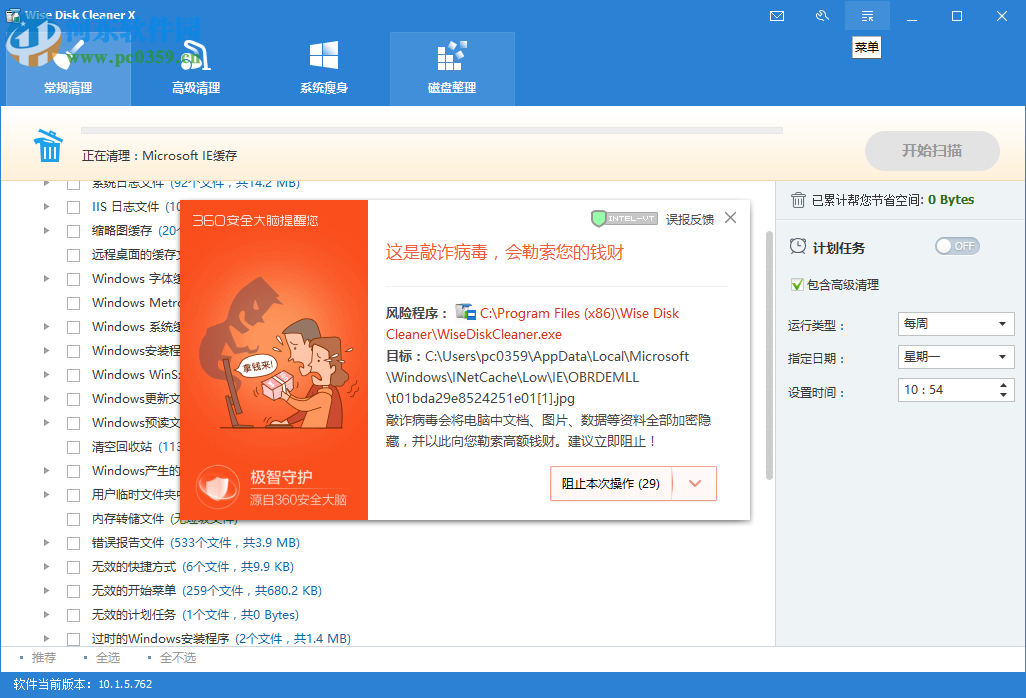Click the wrench settings icon in title bar

[822, 16]
